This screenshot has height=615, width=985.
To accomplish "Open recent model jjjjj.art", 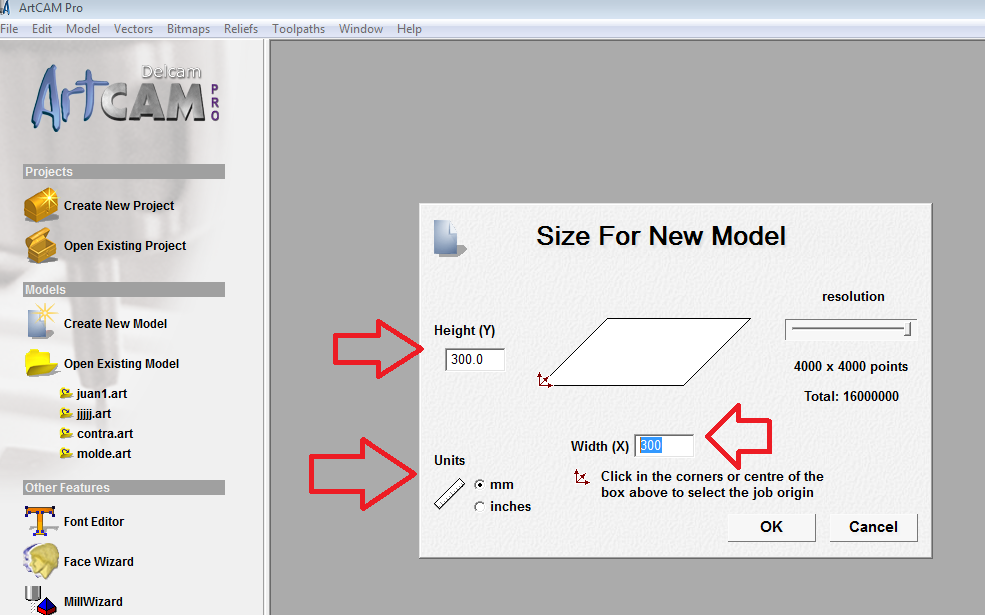I will pyautogui.click(x=94, y=414).
